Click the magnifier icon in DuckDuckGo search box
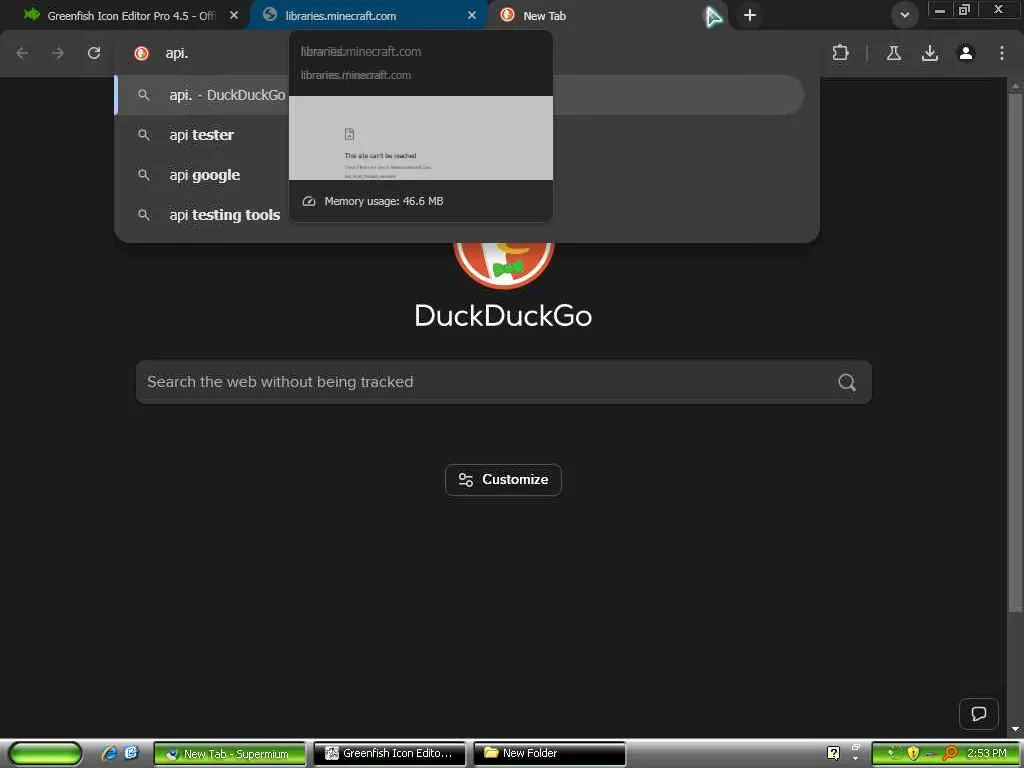Viewport: 1024px width, 768px height. click(847, 382)
